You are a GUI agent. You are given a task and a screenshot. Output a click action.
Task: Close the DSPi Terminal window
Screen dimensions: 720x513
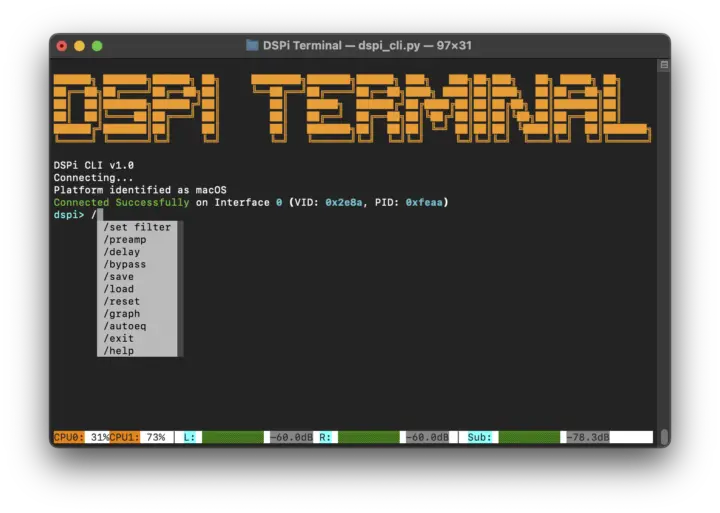pos(62,46)
